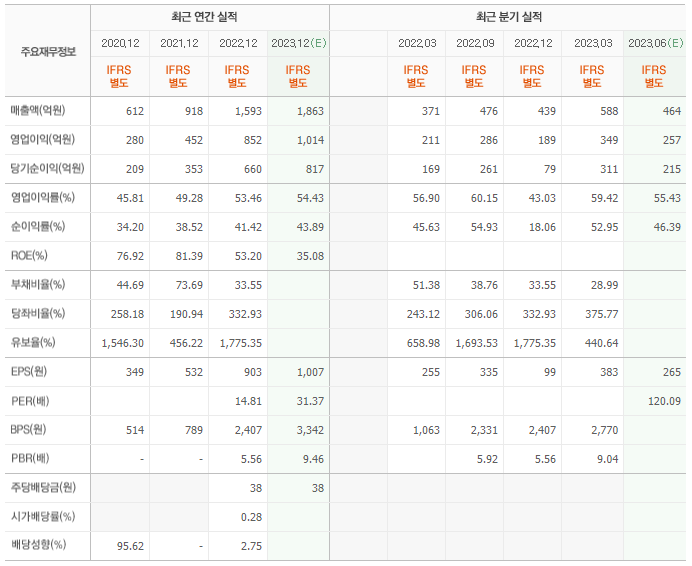Select the 부채비율(%) row label

click(x=38, y=284)
